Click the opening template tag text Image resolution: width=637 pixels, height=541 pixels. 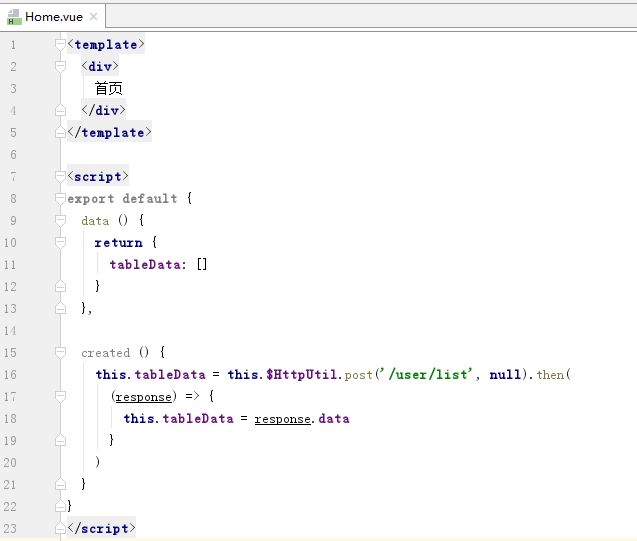point(106,44)
